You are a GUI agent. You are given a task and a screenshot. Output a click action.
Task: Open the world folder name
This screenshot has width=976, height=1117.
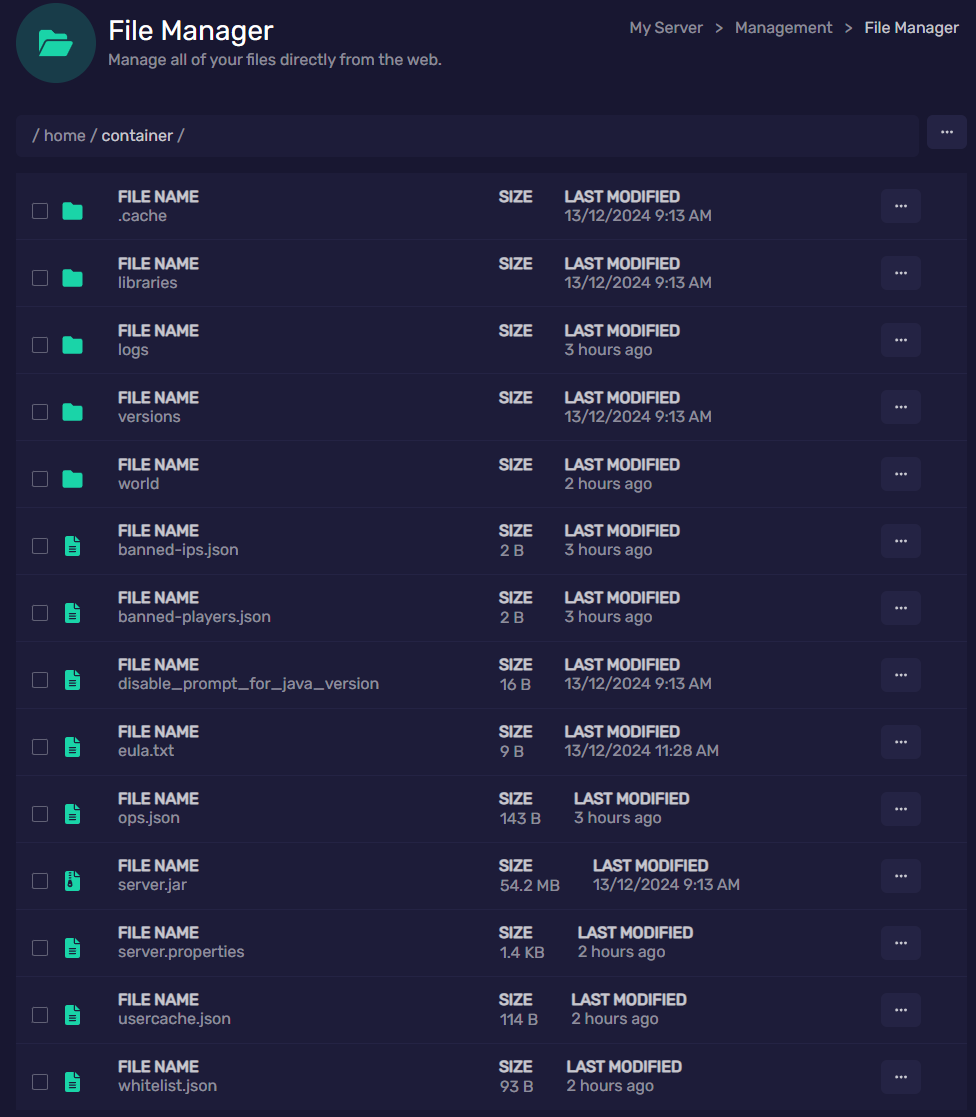coord(138,484)
